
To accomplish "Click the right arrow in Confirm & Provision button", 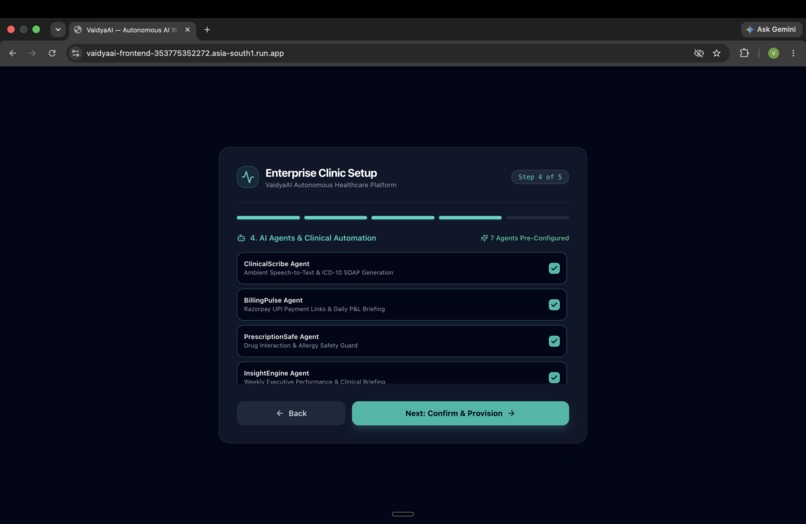I will pos(511,413).
